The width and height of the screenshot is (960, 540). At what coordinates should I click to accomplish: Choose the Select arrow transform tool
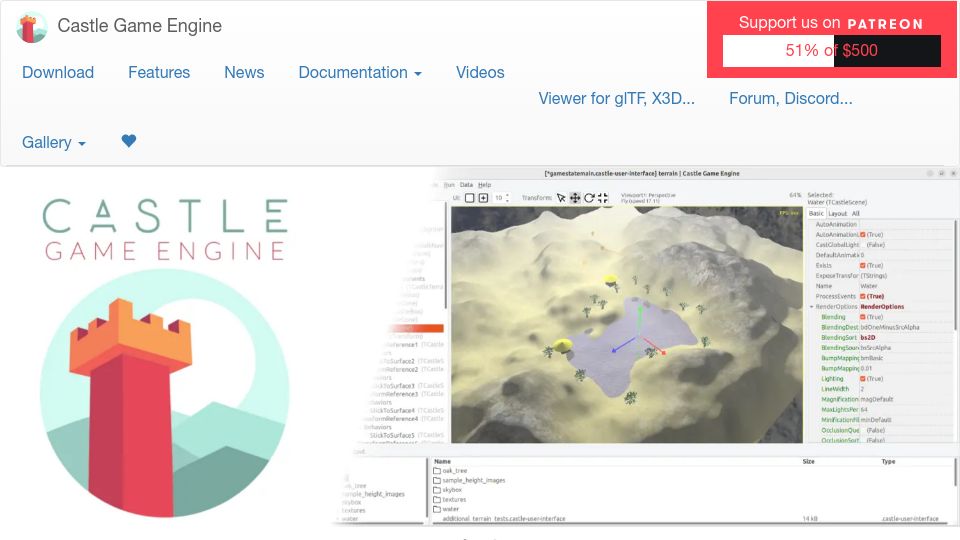tap(561, 198)
